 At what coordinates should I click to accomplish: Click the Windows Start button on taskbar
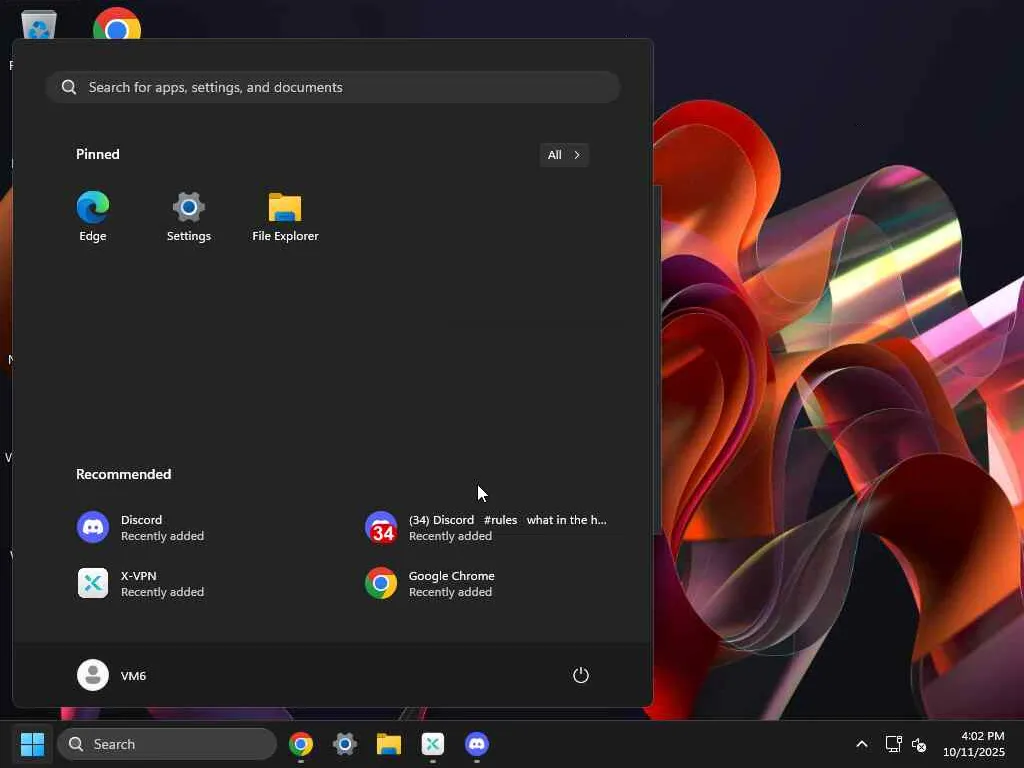pyautogui.click(x=33, y=744)
